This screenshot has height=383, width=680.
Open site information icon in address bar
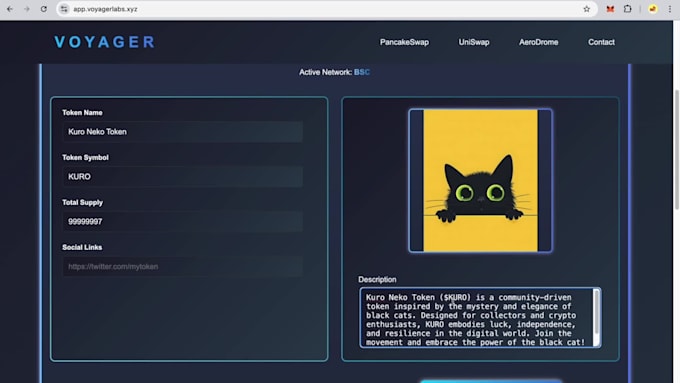coord(64,9)
